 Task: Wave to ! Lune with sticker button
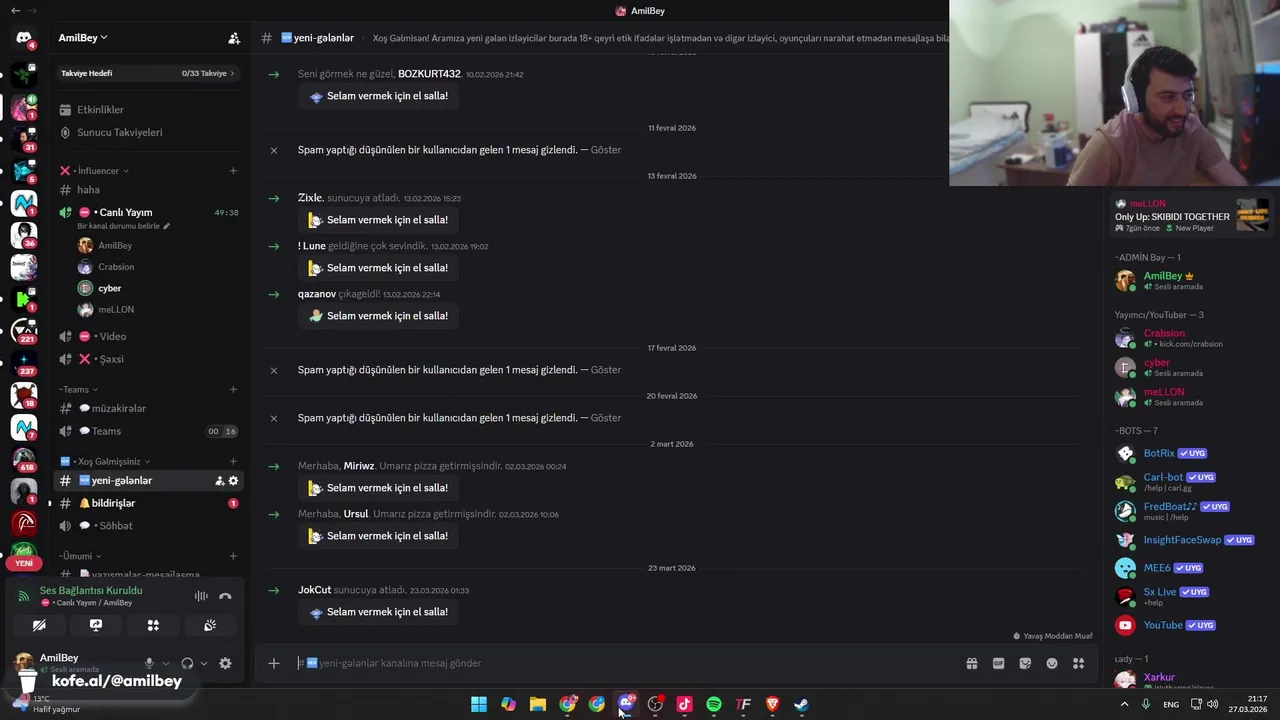[x=378, y=268]
